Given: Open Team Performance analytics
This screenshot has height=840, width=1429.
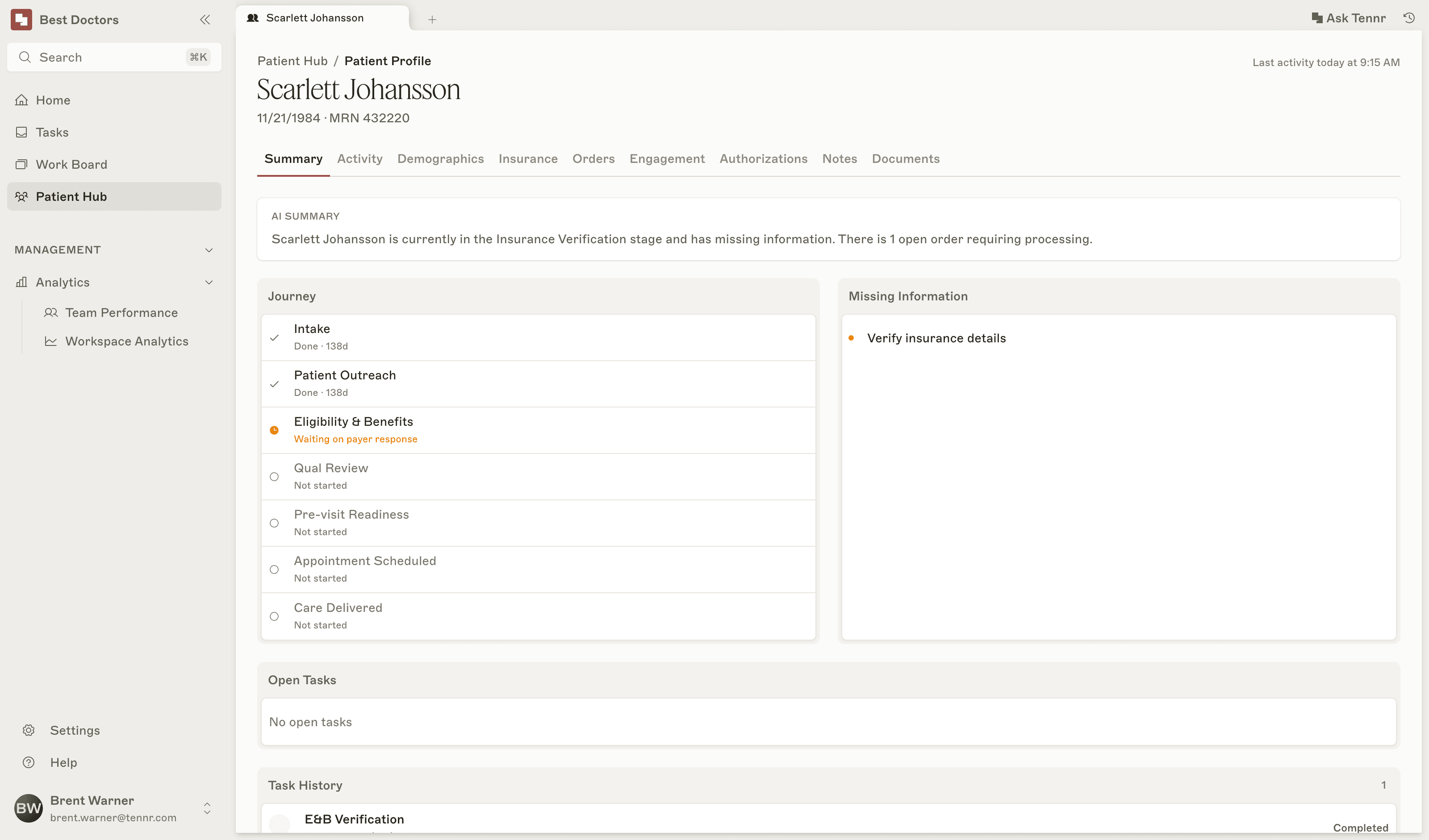Looking at the screenshot, I should (x=121, y=313).
